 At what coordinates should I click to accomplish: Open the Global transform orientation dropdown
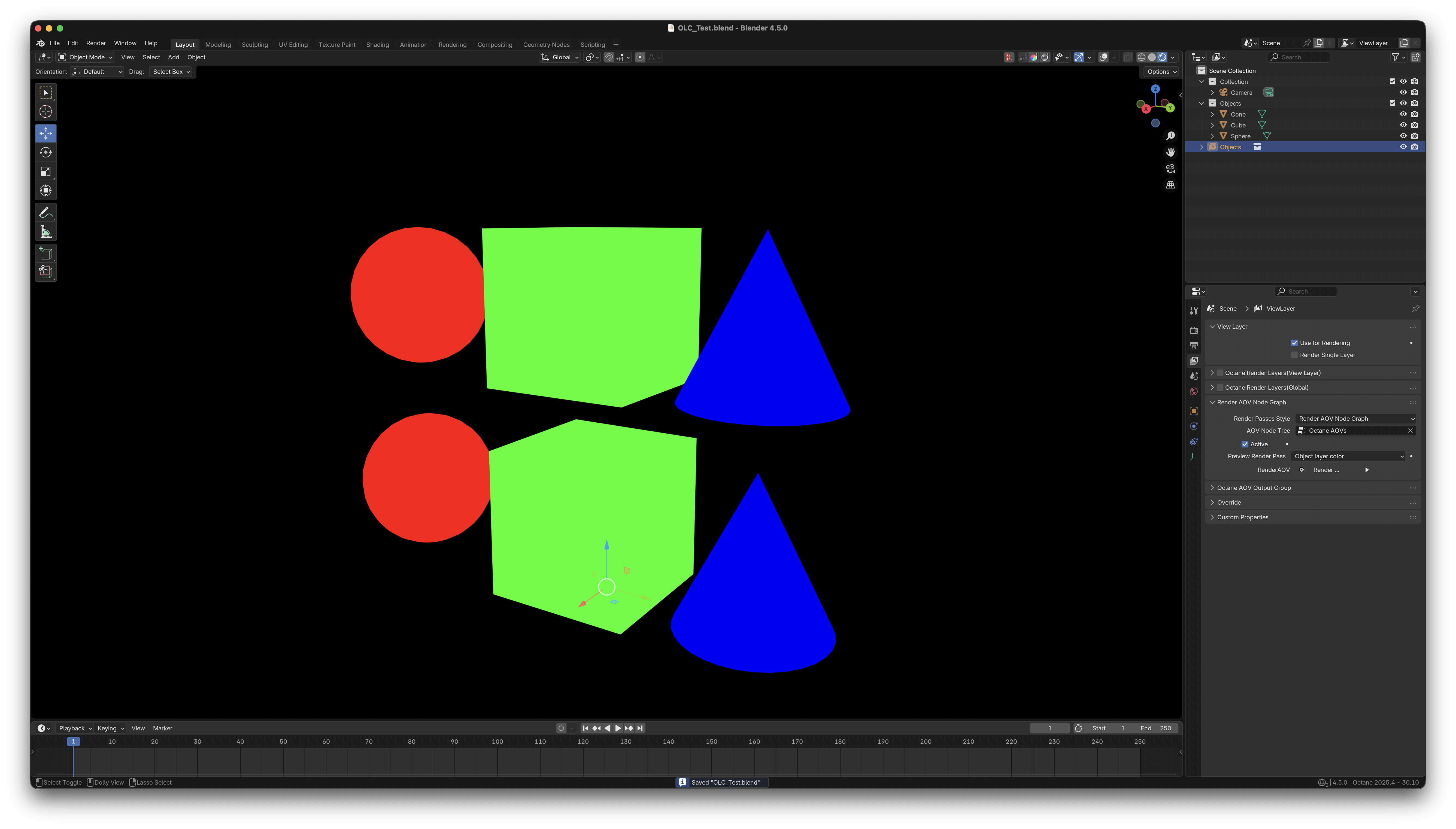560,57
